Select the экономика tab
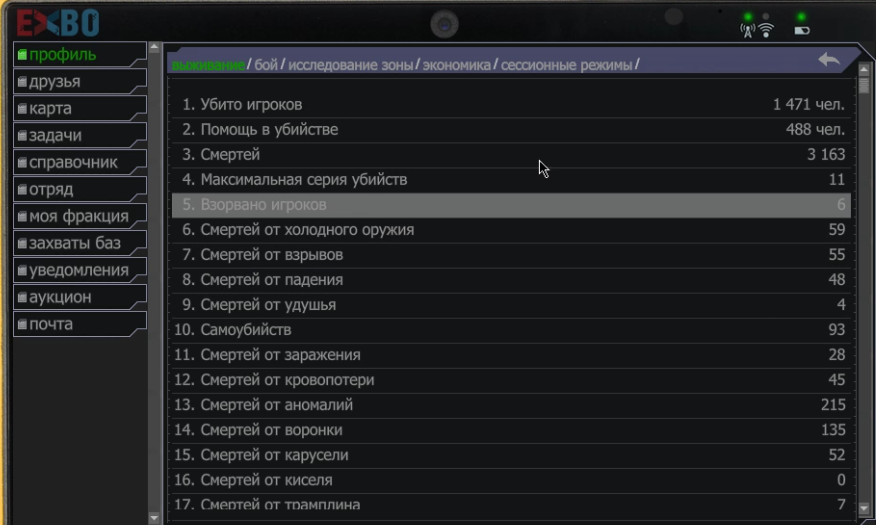Viewport: 876px width, 525px height. [x=456, y=65]
